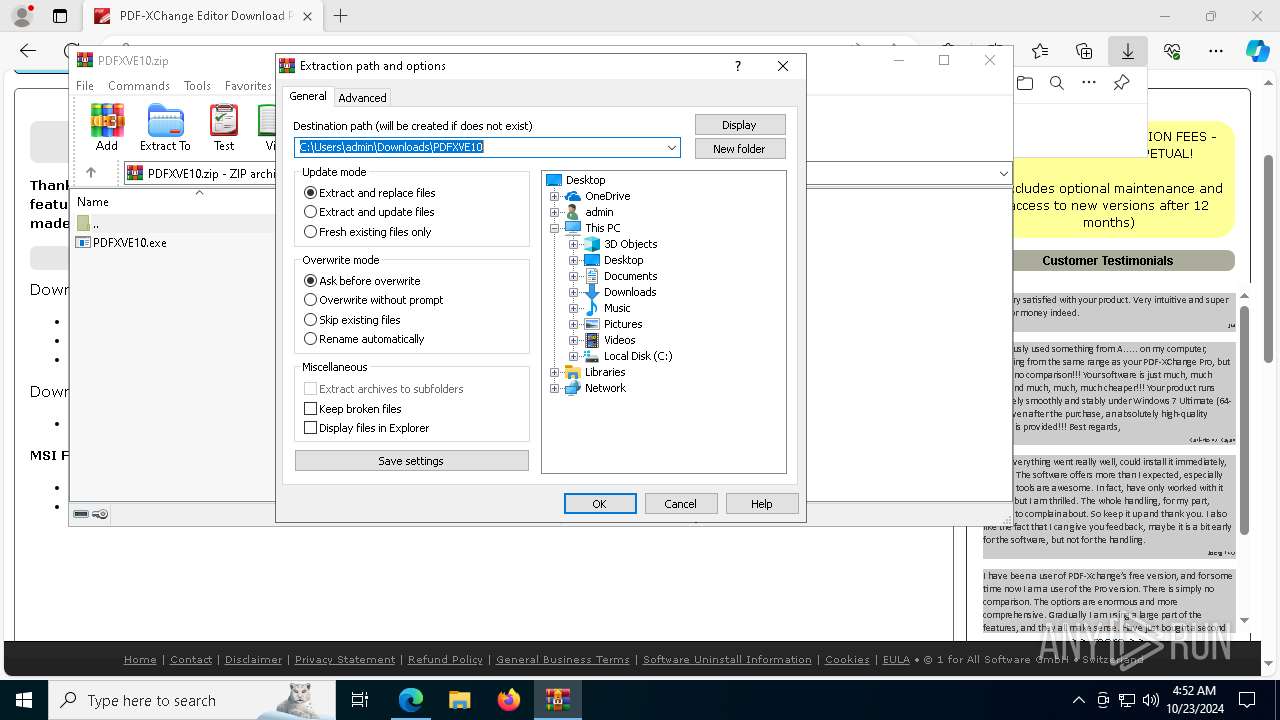Open the WinRAR File menu

click(85, 86)
